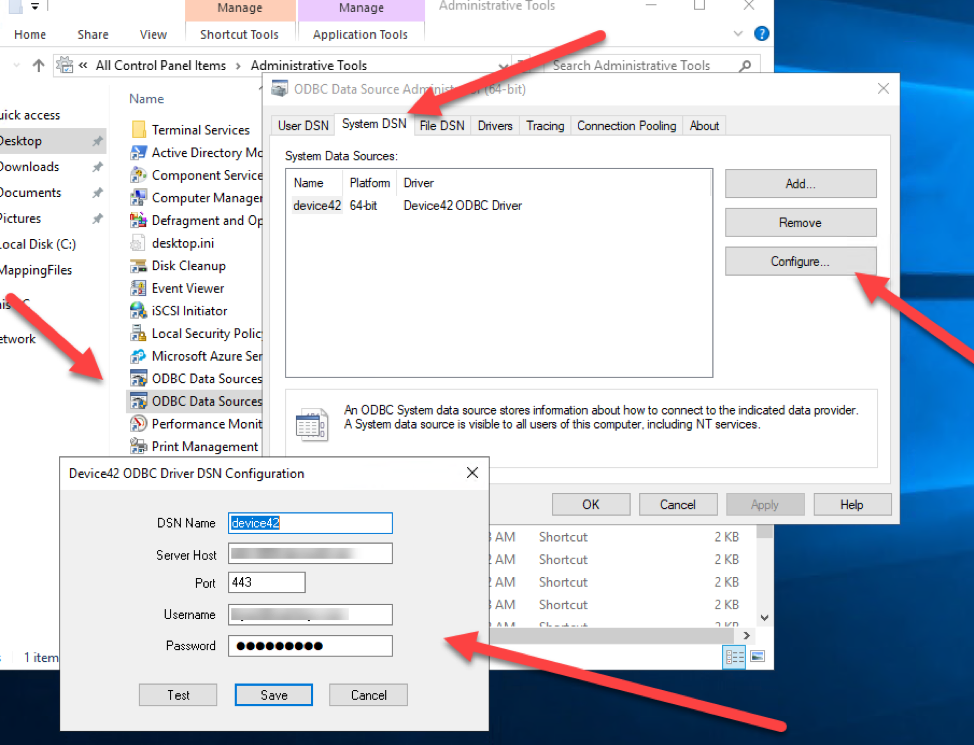
Task: Switch to large icons view in Explorer
Action: tap(757, 657)
